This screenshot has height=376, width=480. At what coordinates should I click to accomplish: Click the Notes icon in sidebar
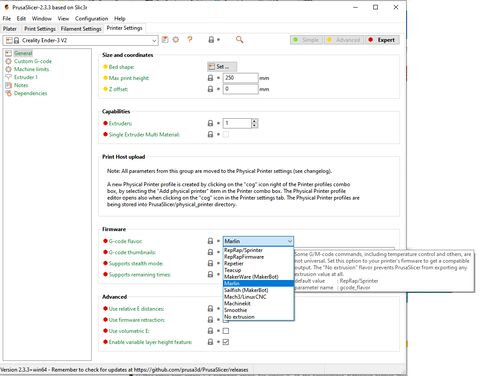click(x=8, y=85)
